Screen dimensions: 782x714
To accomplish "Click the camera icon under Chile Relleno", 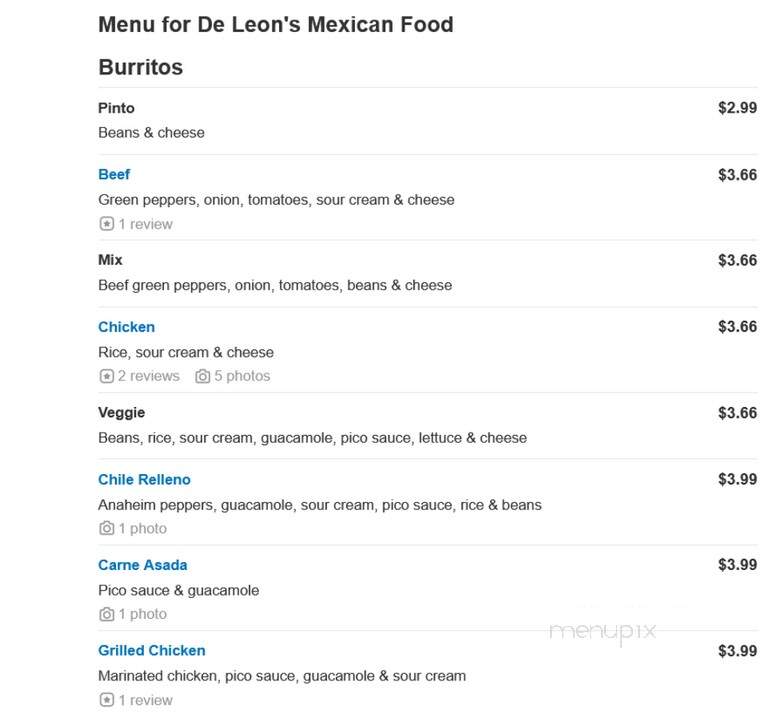I will (106, 528).
